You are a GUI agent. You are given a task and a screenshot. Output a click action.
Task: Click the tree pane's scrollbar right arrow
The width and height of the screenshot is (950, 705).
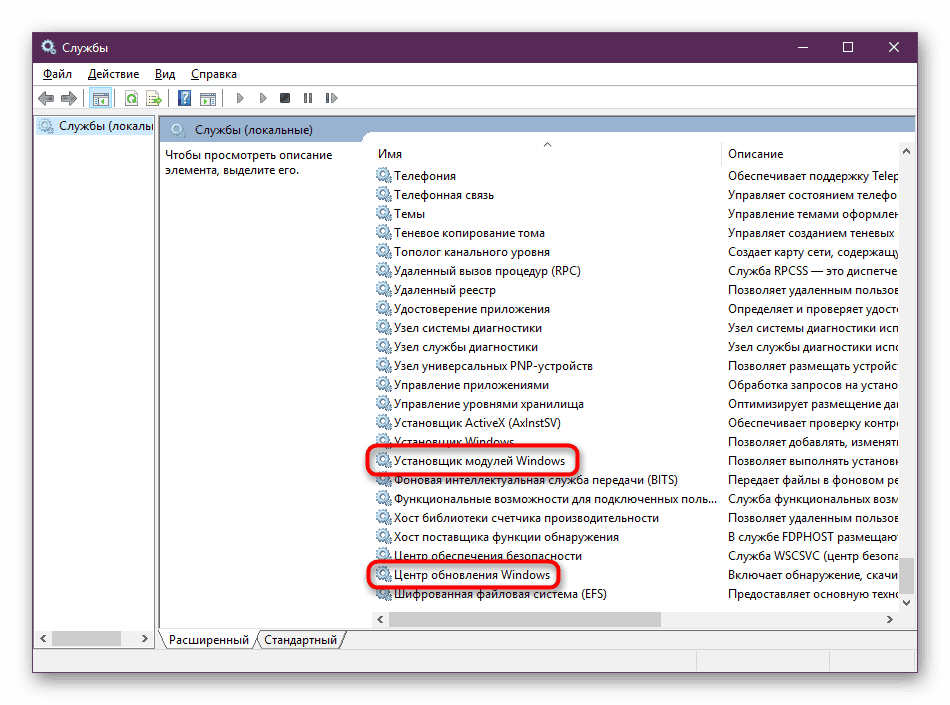click(144, 638)
